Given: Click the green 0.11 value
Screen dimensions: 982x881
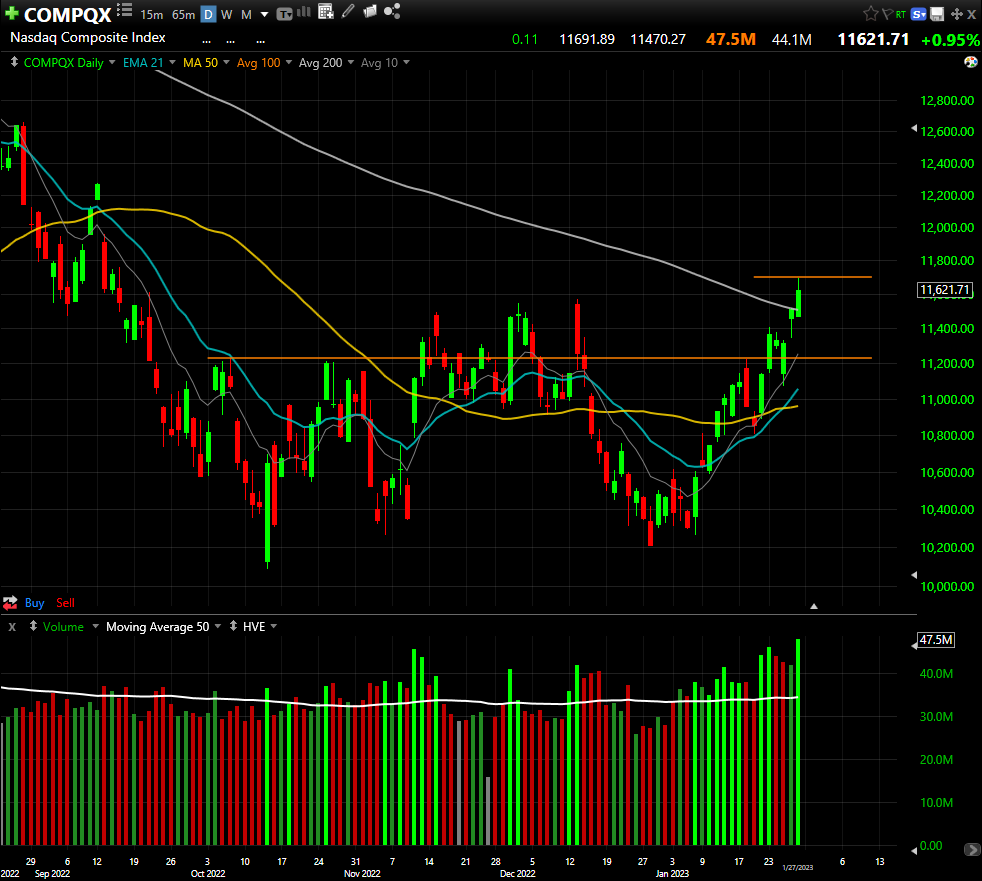Looking at the screenshot, I should click(x=525, y=39).
